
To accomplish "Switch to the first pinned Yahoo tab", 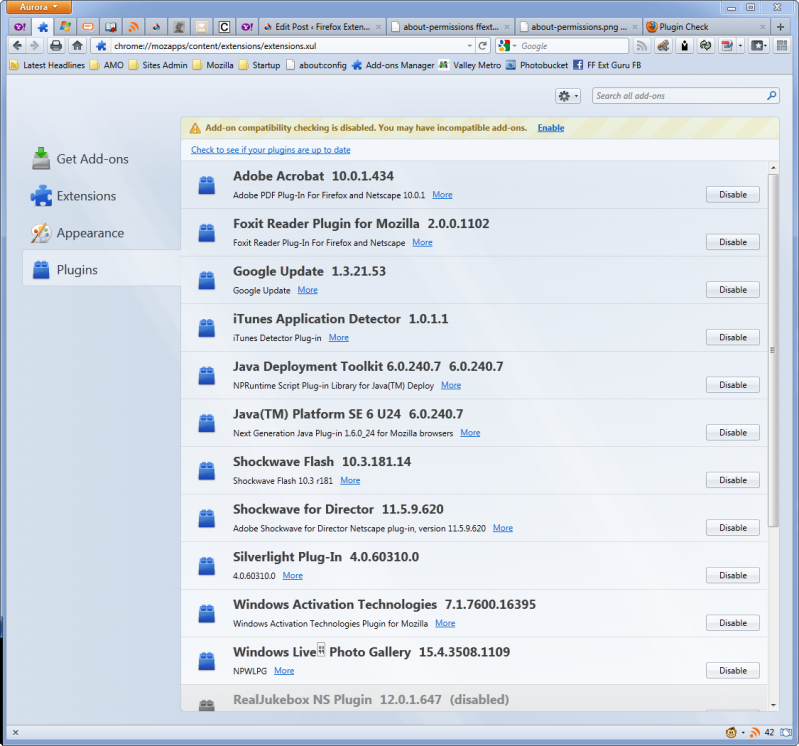I will pos(20,27).
